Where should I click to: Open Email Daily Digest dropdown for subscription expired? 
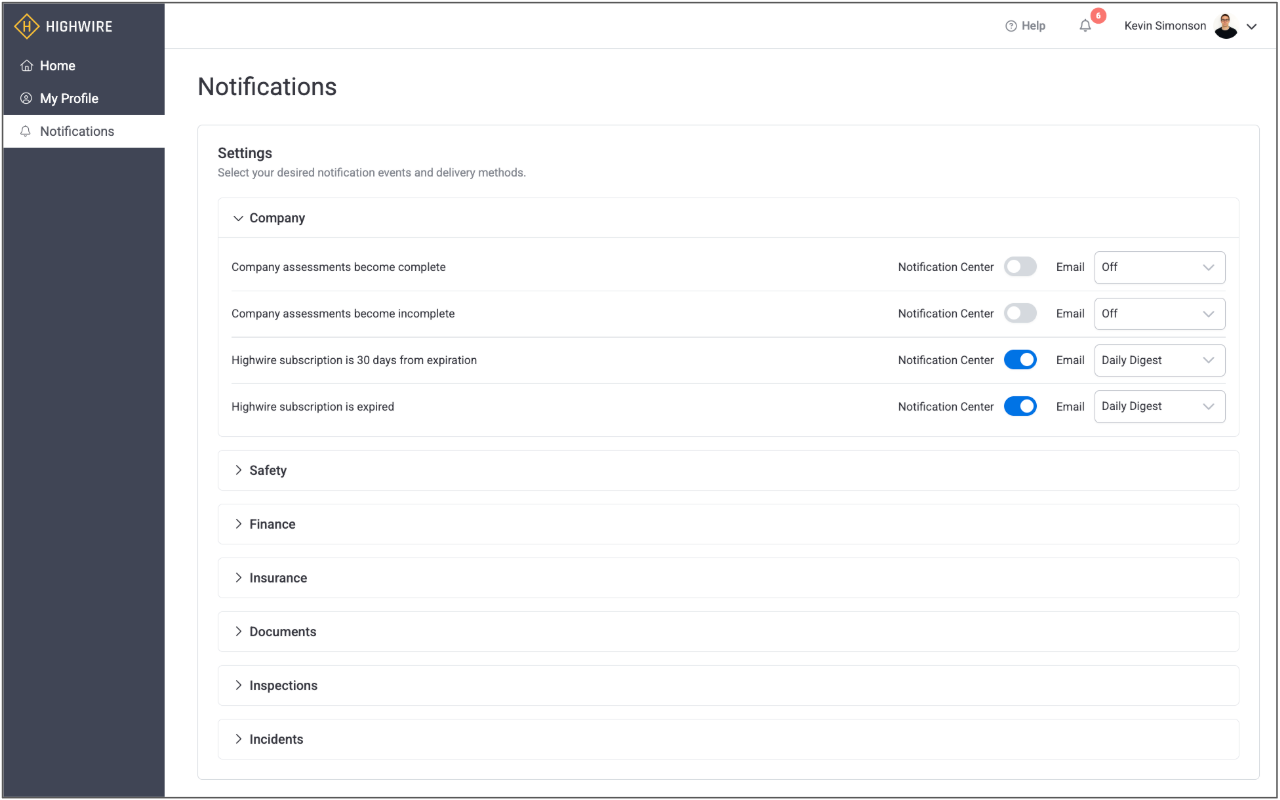(1159, 407)
